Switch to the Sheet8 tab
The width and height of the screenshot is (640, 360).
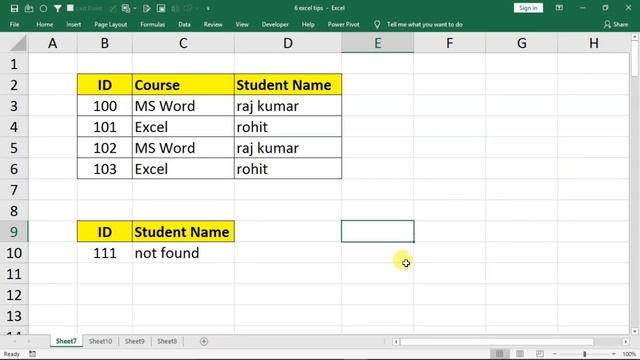[x=167, y=341]
